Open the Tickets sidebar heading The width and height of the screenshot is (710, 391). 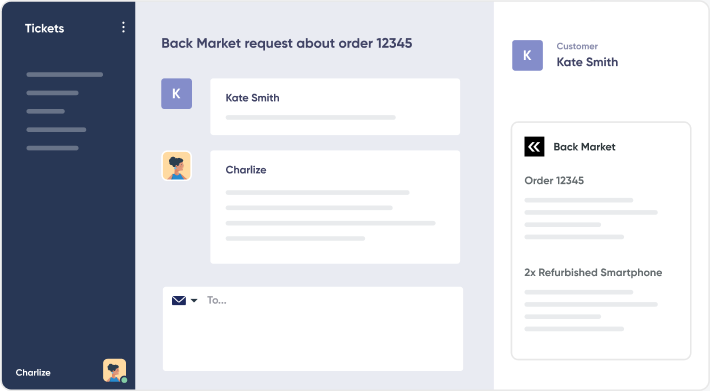(x=44, y=28)
